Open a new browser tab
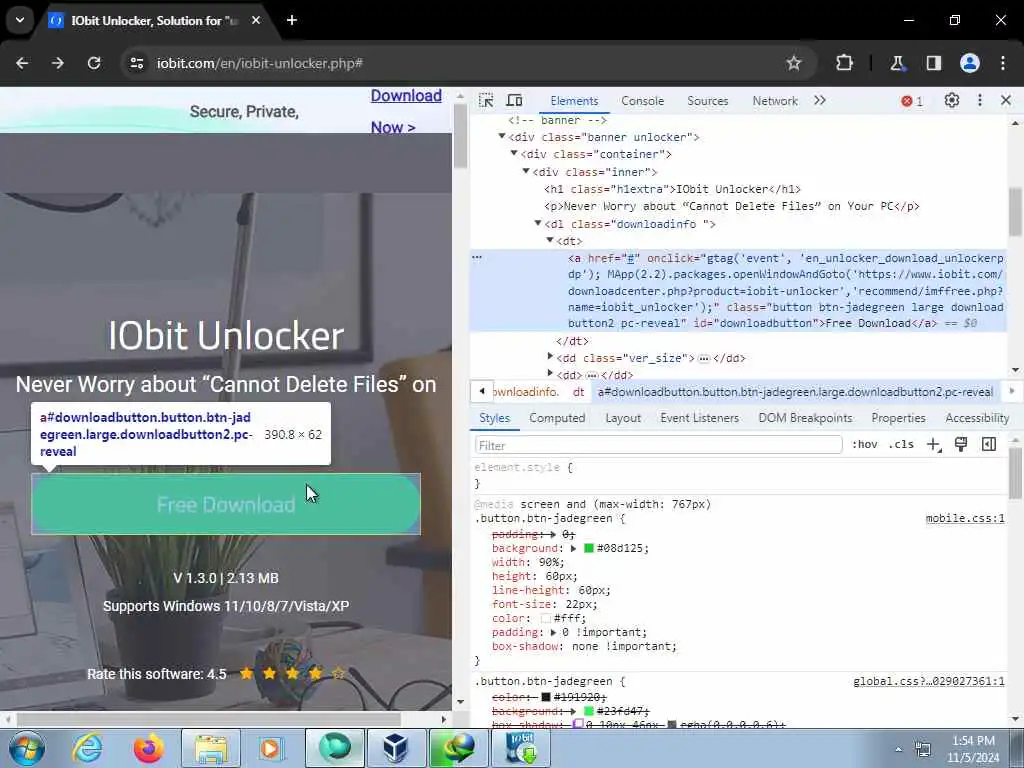Viewport: 1024px width, 768px height. point(292,20)
